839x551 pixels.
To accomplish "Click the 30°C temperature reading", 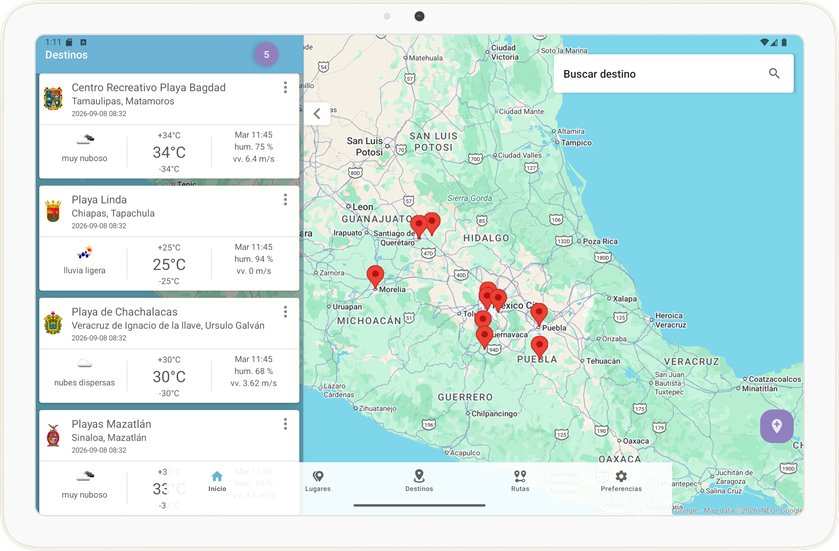I will (x=169, y=377).
